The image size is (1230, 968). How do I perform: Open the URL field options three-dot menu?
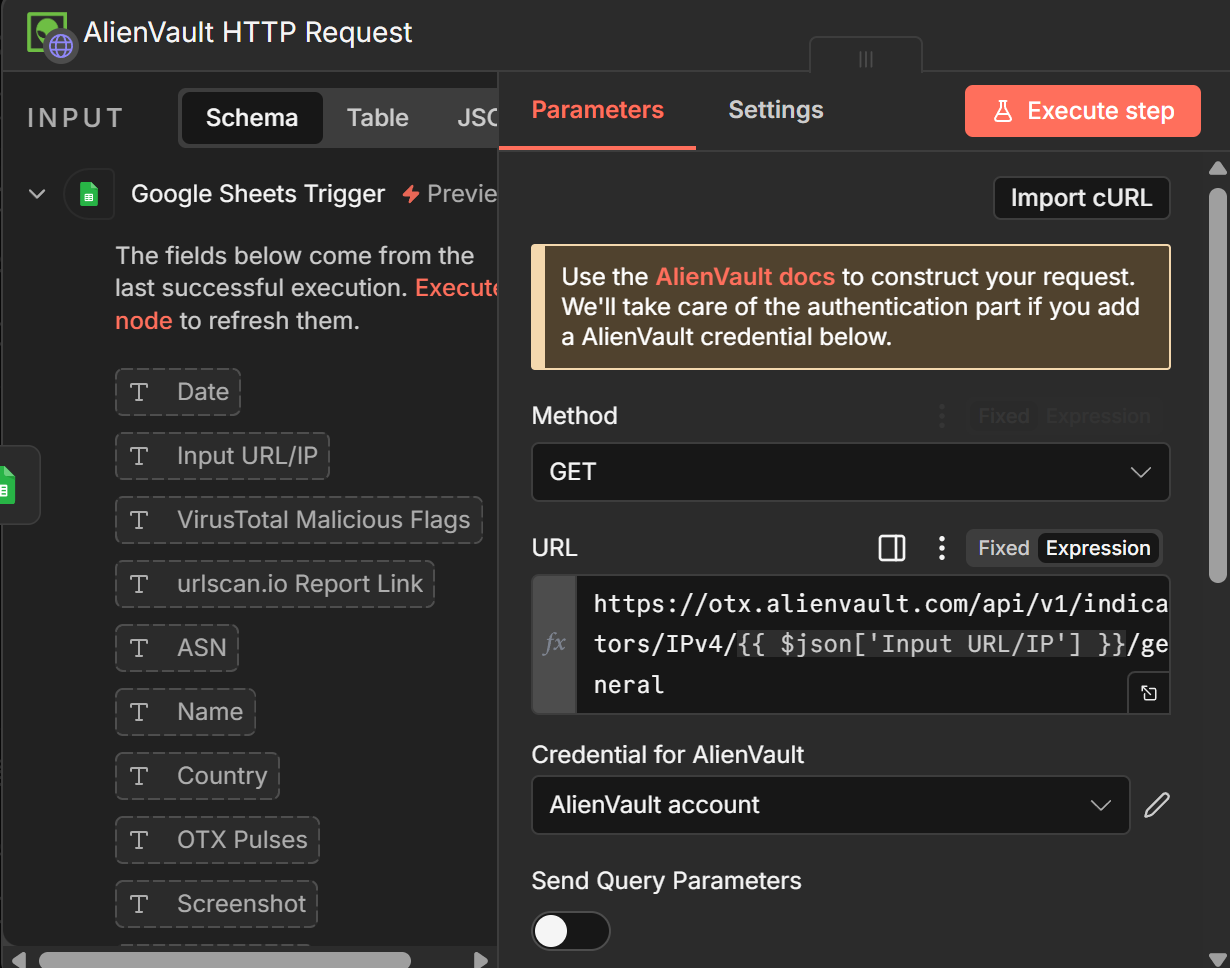click(x=941, y=548)
